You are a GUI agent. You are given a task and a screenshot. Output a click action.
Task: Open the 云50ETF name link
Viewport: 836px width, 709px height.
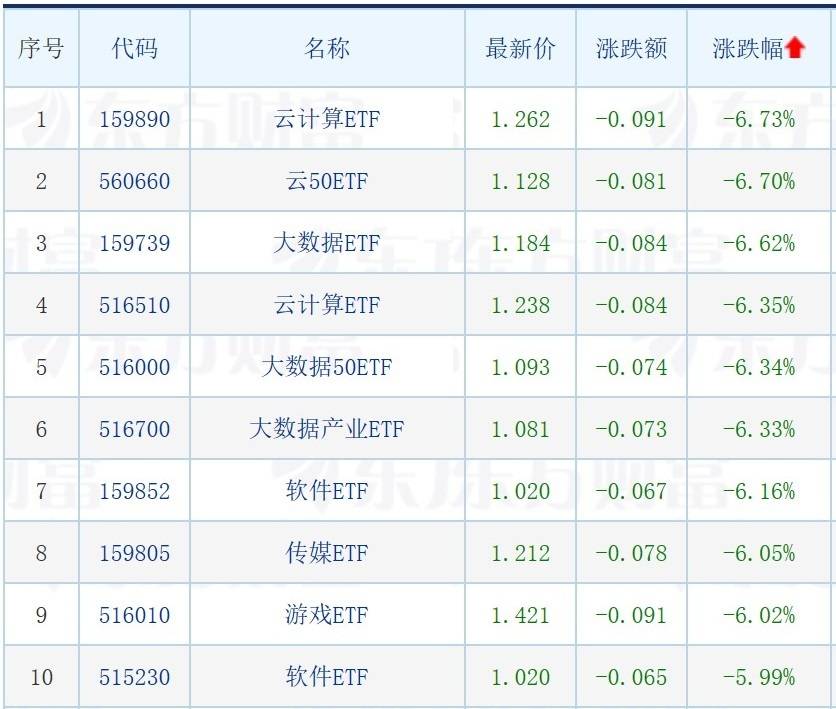327,181
